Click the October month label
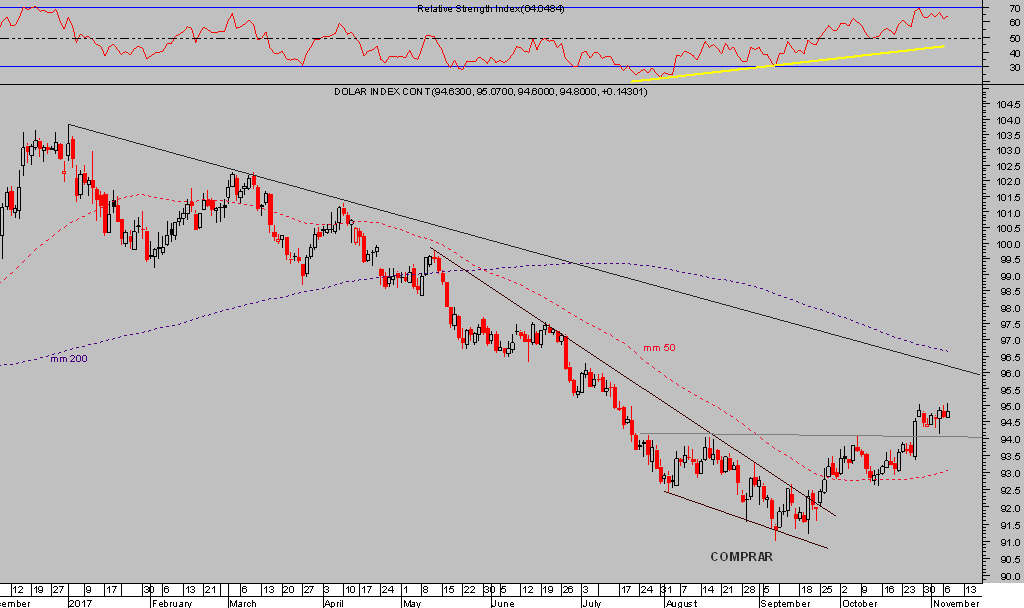1024x608 pixels. click(858, 603)
